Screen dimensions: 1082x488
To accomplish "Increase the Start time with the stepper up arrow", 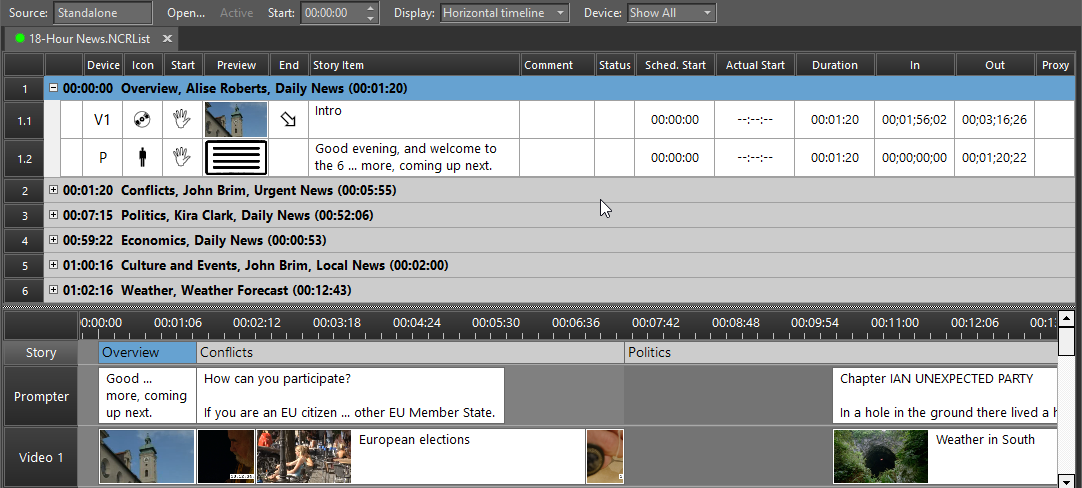I will [x=372, y=9].
